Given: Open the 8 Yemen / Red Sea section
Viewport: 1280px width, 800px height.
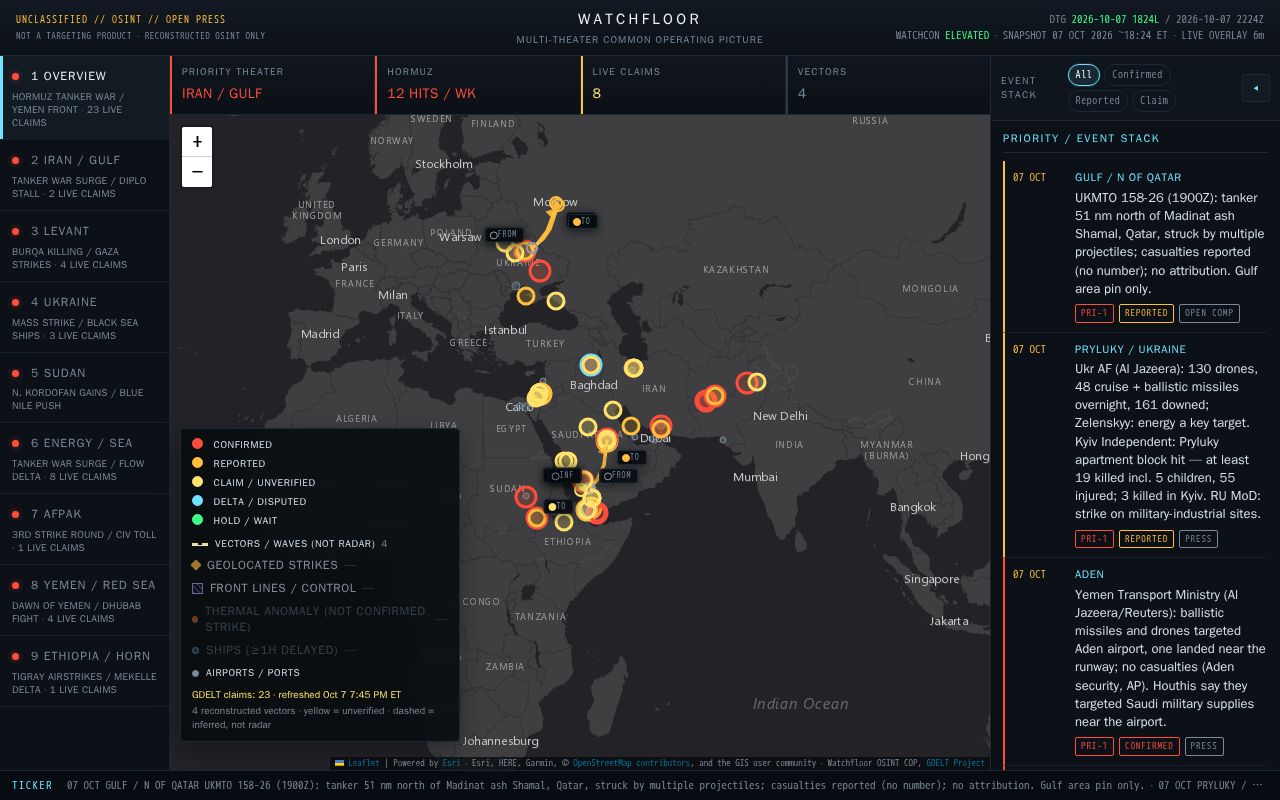Looking at the screenshot, I should (85, 601).
